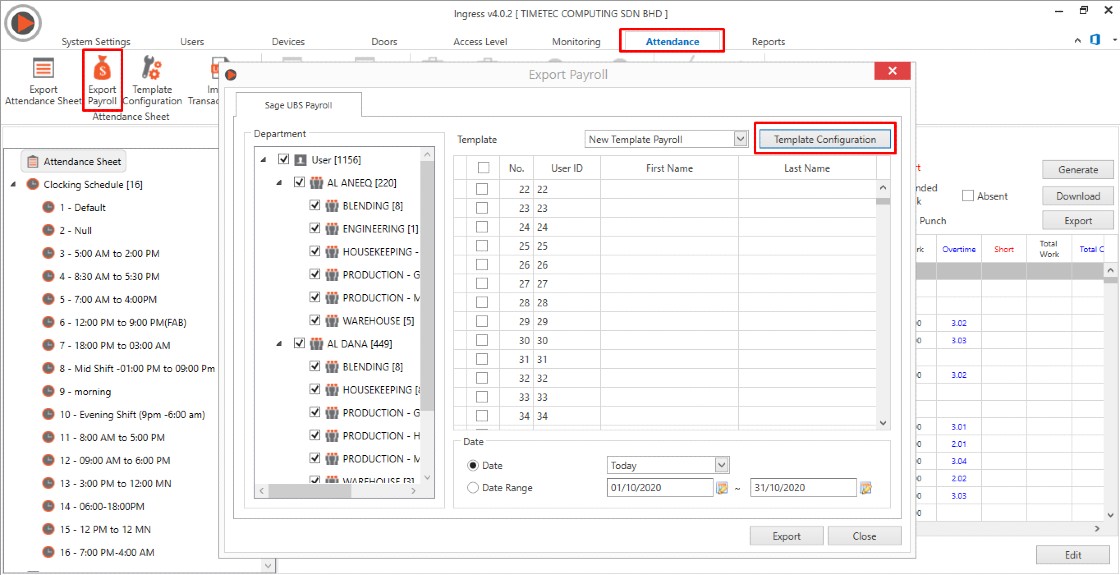
Task: Click the User ID column header
Action: 567,169
